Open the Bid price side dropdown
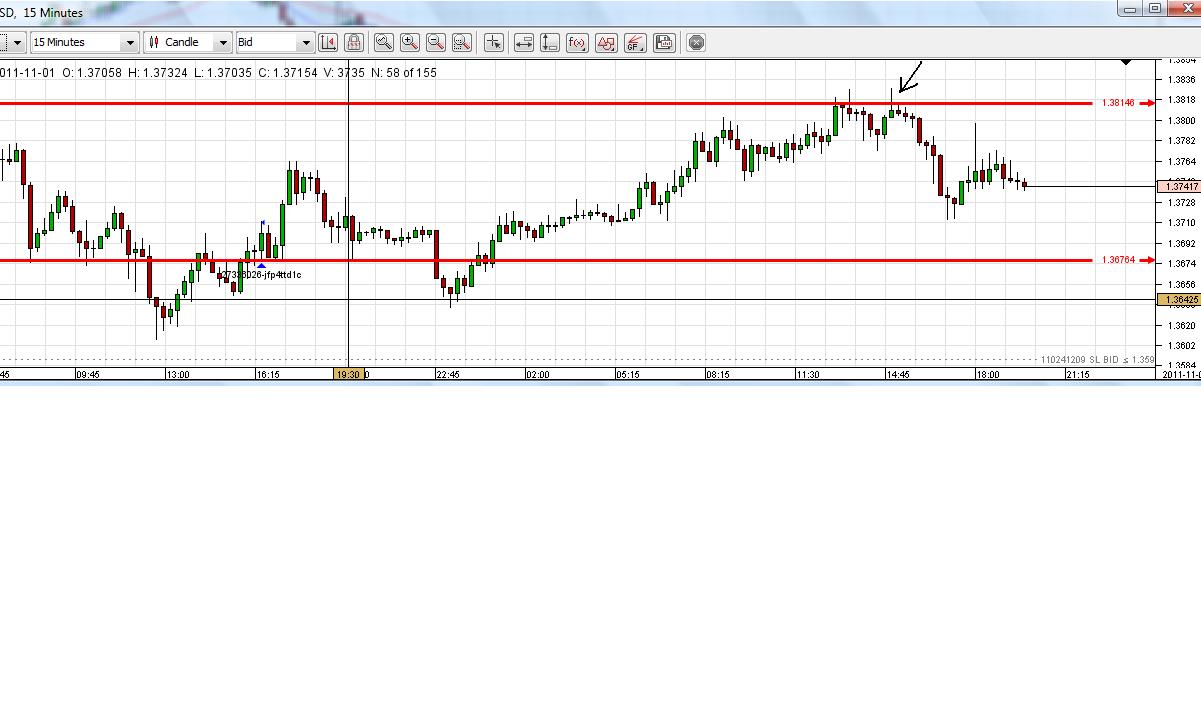This screenshot has width=1201, height=705. tap(276, 42)
